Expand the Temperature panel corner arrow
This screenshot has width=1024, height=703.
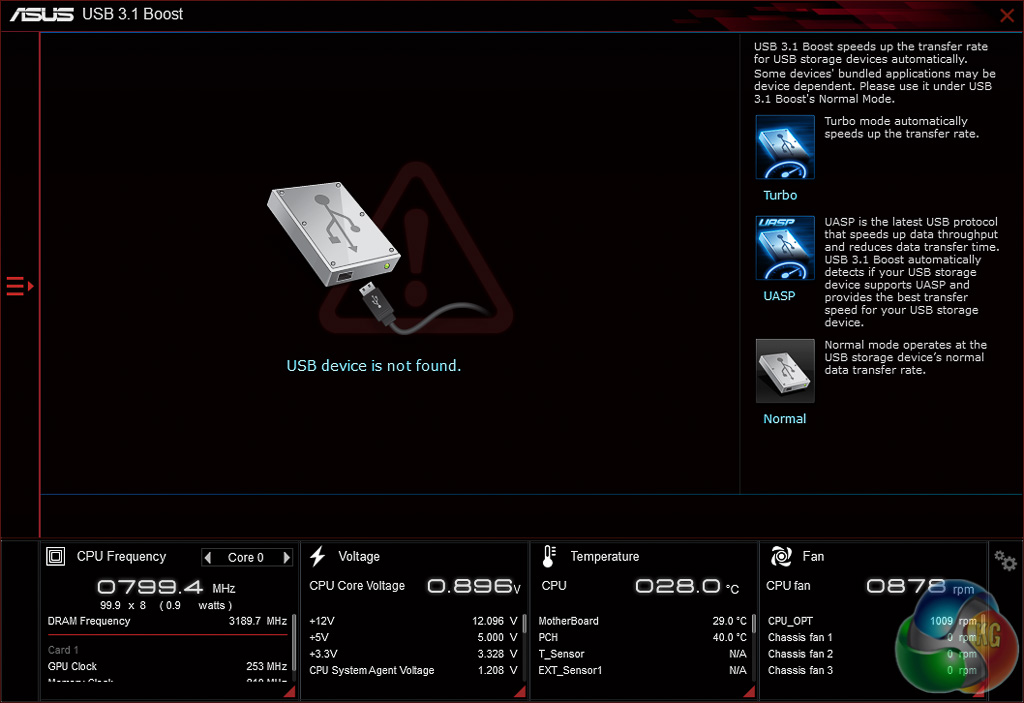(749, 691)
